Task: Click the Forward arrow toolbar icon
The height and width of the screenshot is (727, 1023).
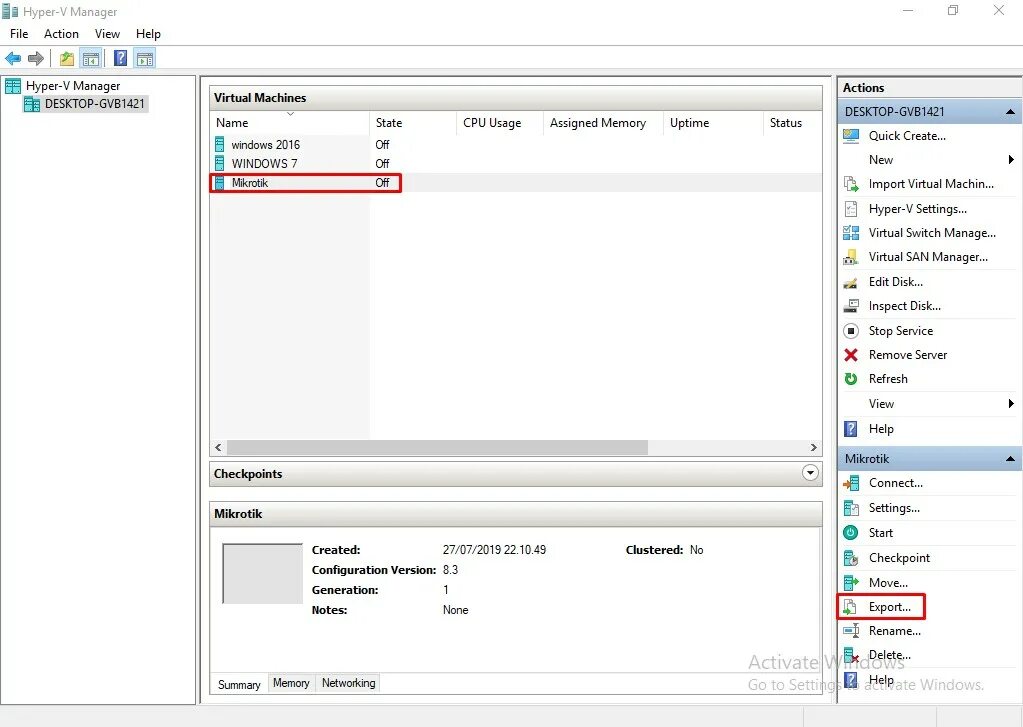Action: pyautogui.click(x=36, y=59)
